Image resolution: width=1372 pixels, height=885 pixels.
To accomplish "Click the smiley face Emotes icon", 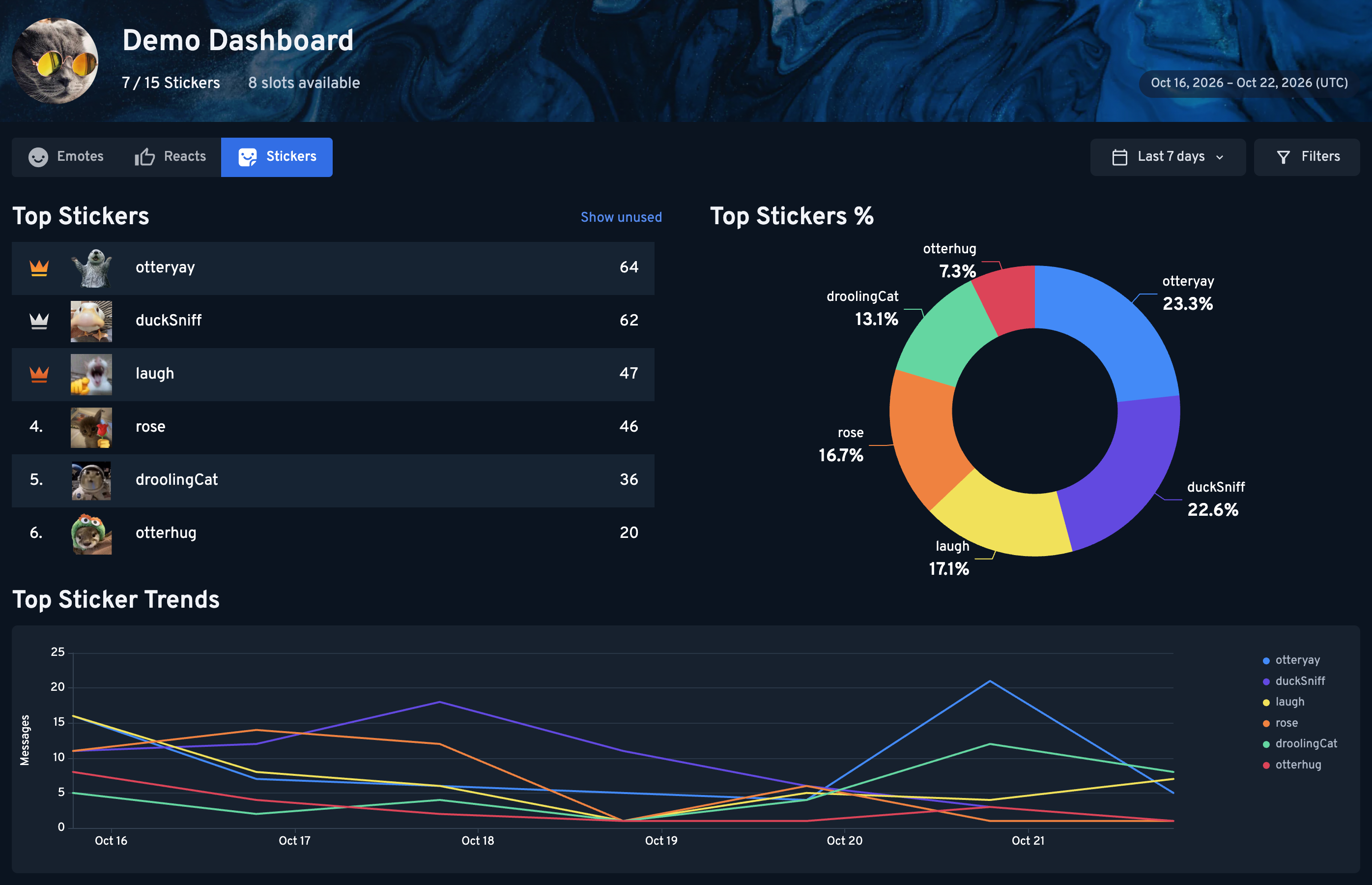I will pos(38,157).
